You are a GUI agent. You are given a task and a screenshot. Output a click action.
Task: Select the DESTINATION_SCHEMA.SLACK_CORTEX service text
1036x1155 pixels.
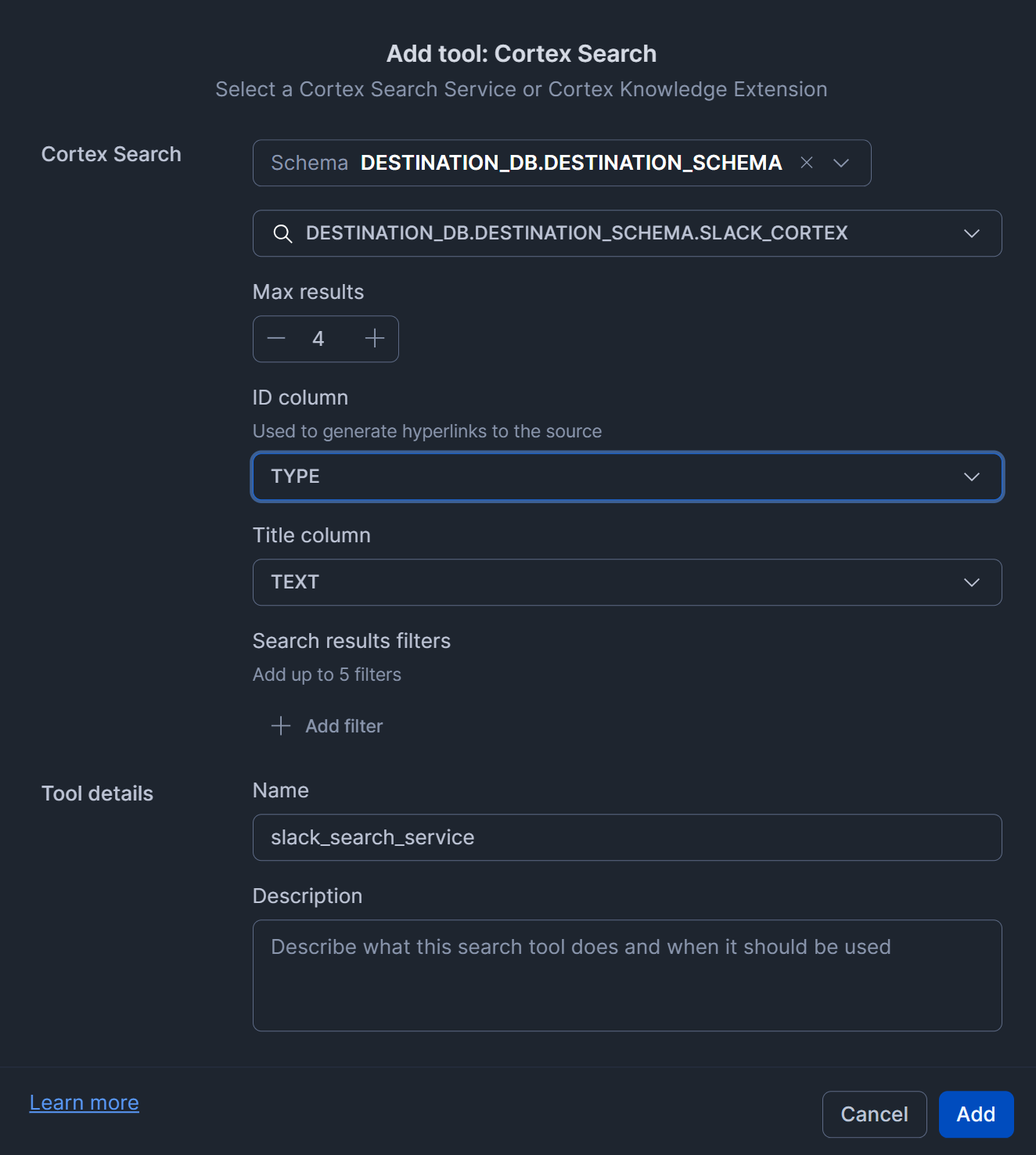pyautogui.click(x=577, y=233)
